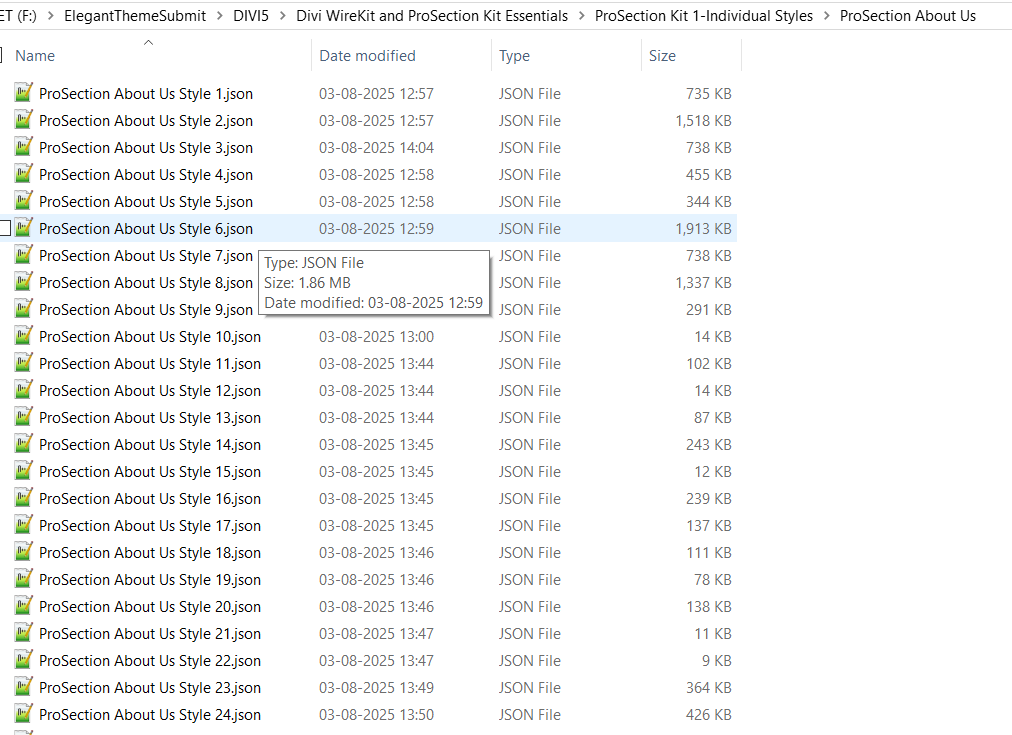
Task: Click the icon of ProSection About Us Style 16.json
Action: click(23, 498)
